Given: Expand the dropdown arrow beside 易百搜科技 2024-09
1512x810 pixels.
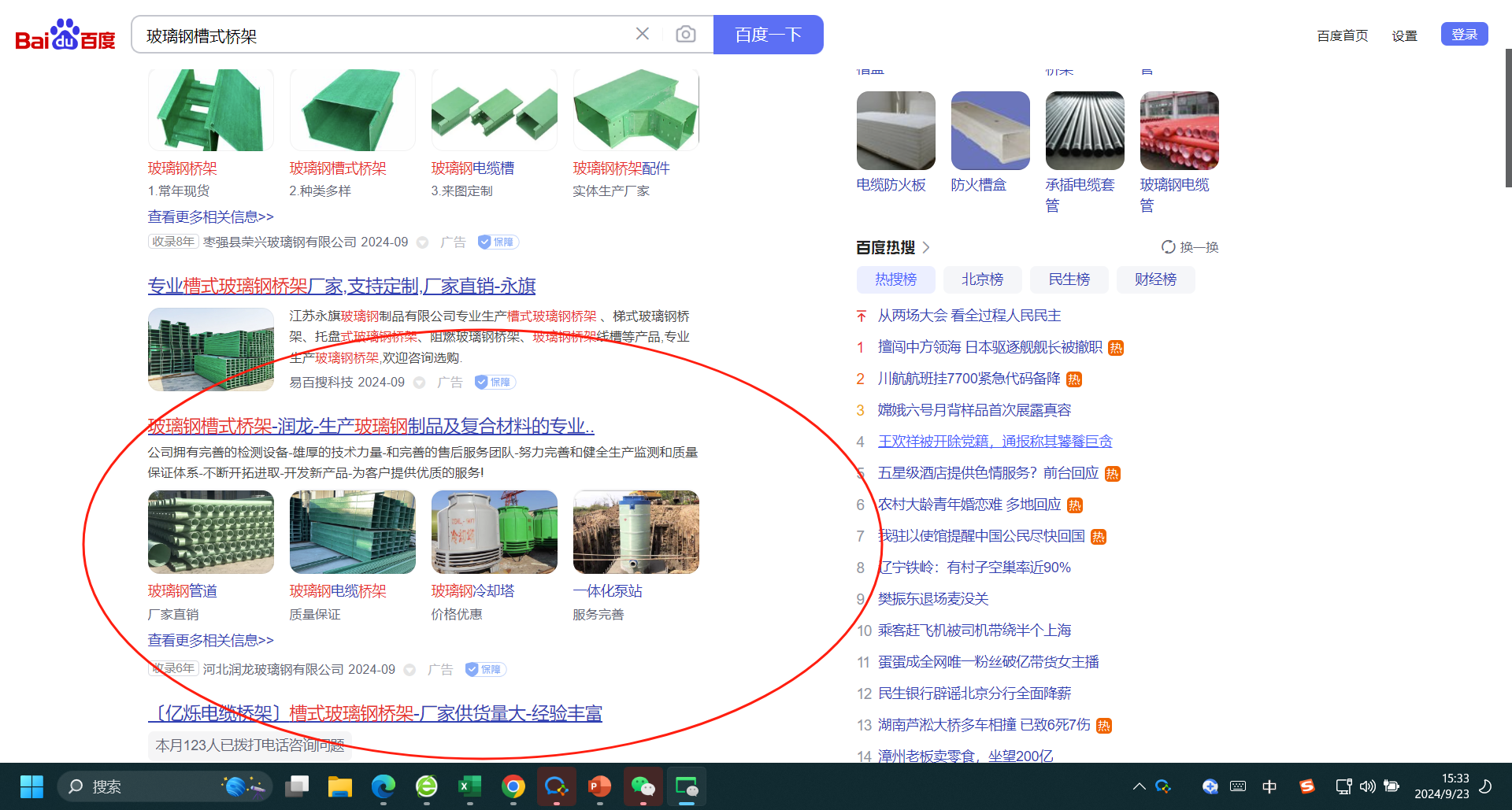Looking at the screenshot, I should click(x=420, y=383).
